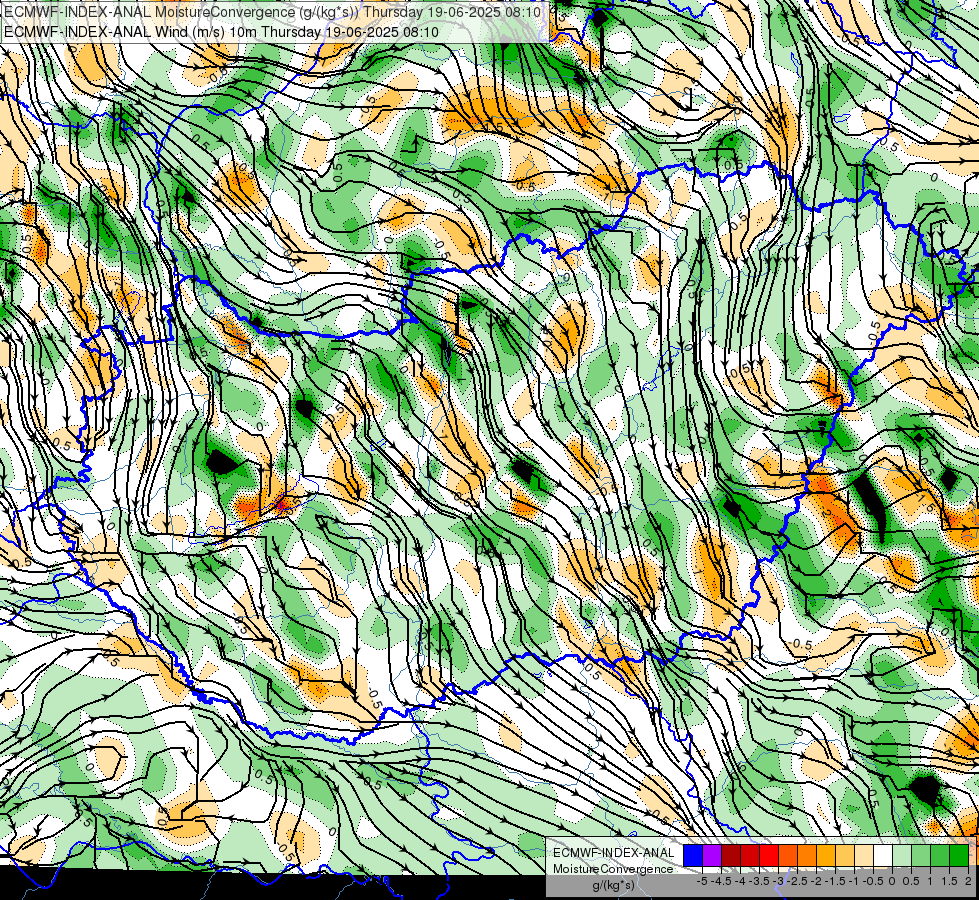
Task: Click the -2 legend scale value
Action: (816, 881)
